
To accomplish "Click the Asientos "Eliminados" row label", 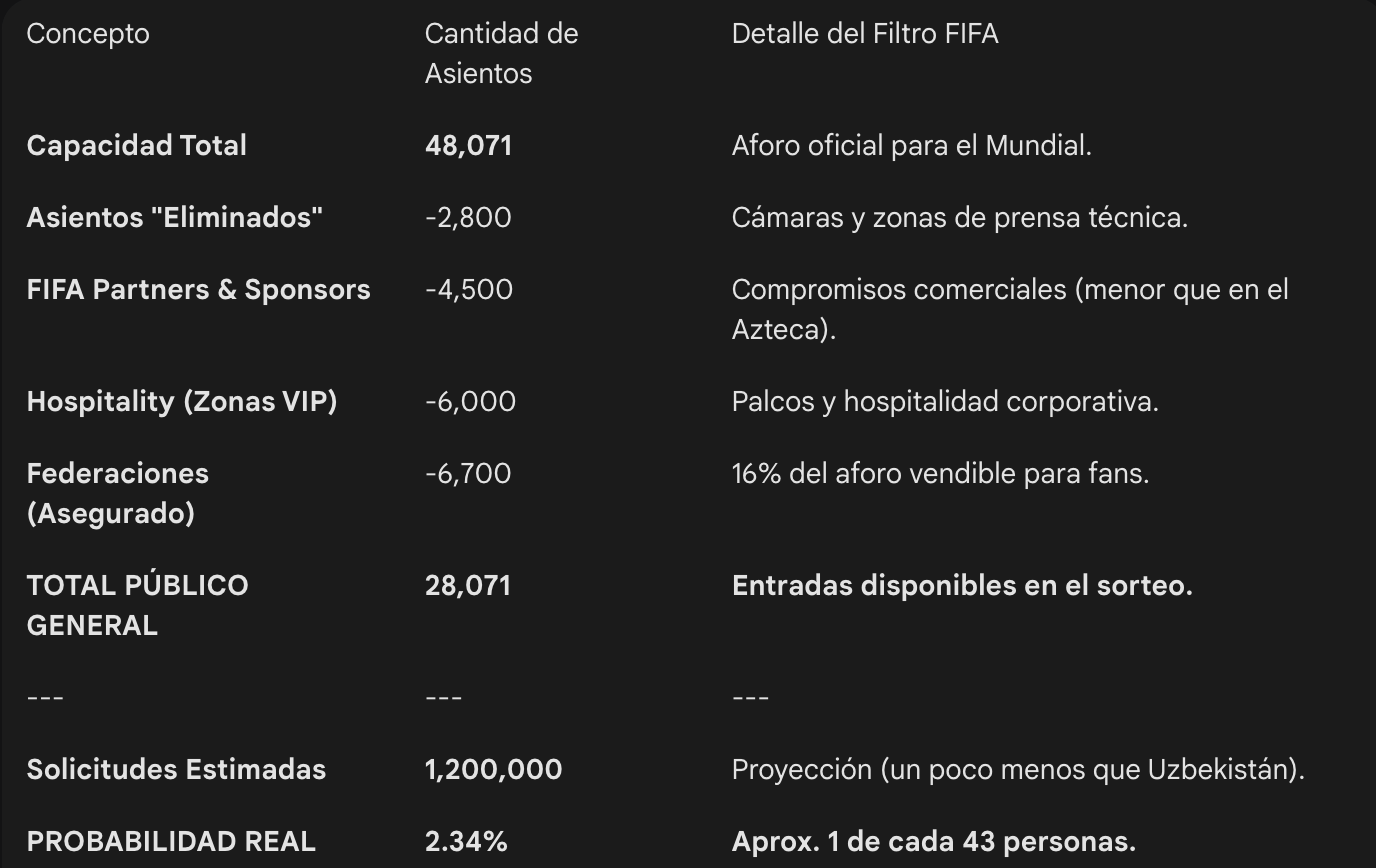I will click(x=174, y=218).
